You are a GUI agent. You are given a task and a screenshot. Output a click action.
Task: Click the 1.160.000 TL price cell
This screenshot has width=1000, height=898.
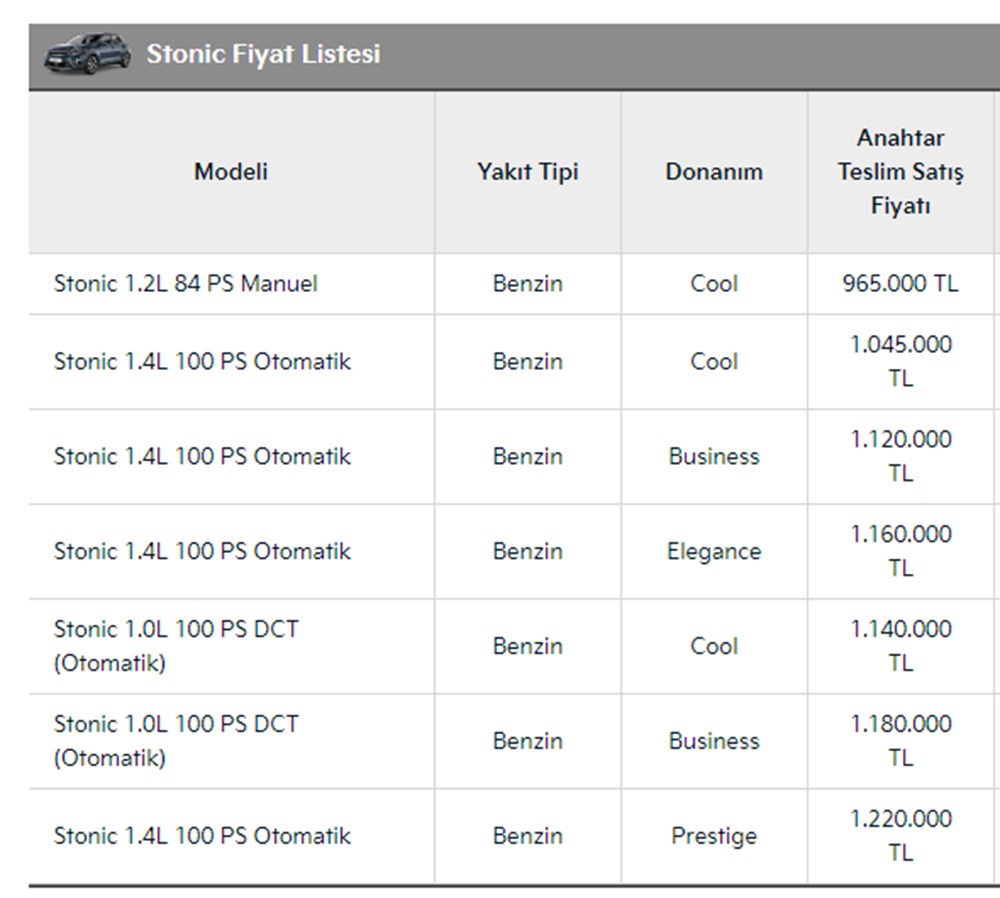pos(900,551)
